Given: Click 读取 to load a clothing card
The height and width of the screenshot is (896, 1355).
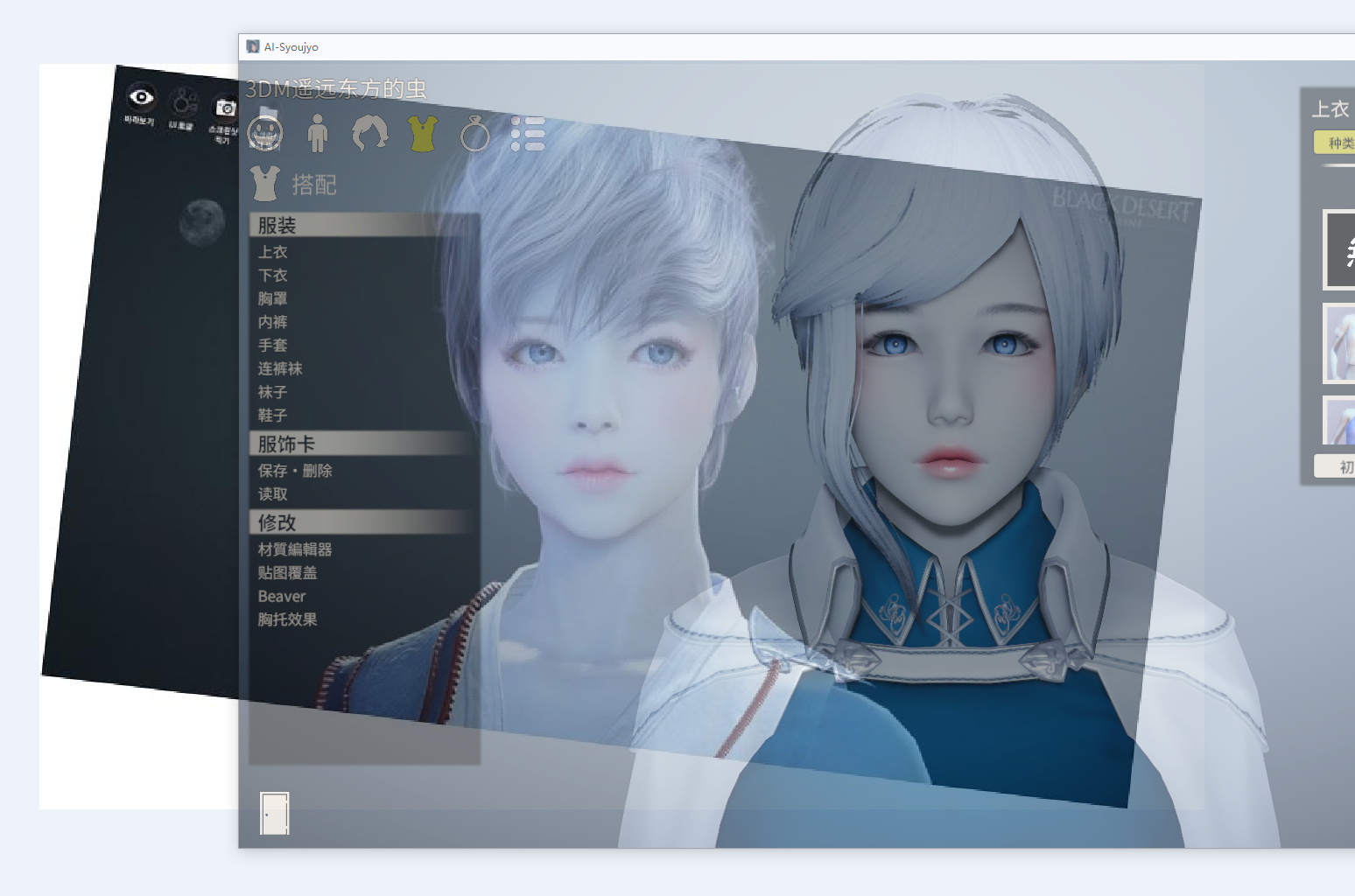Looking at the screenshot, I should pos(273,494).
